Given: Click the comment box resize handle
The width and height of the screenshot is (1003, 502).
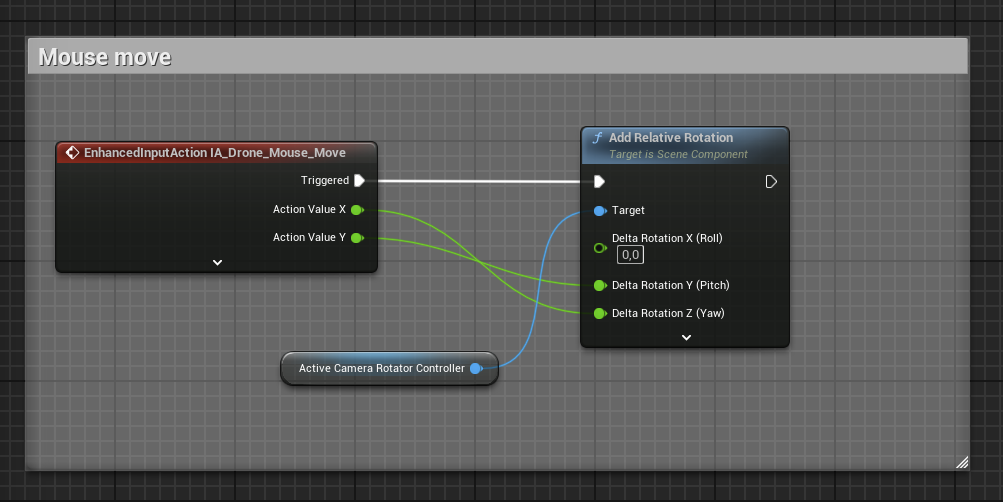Looking at the screenshot, I should point(961,462).
